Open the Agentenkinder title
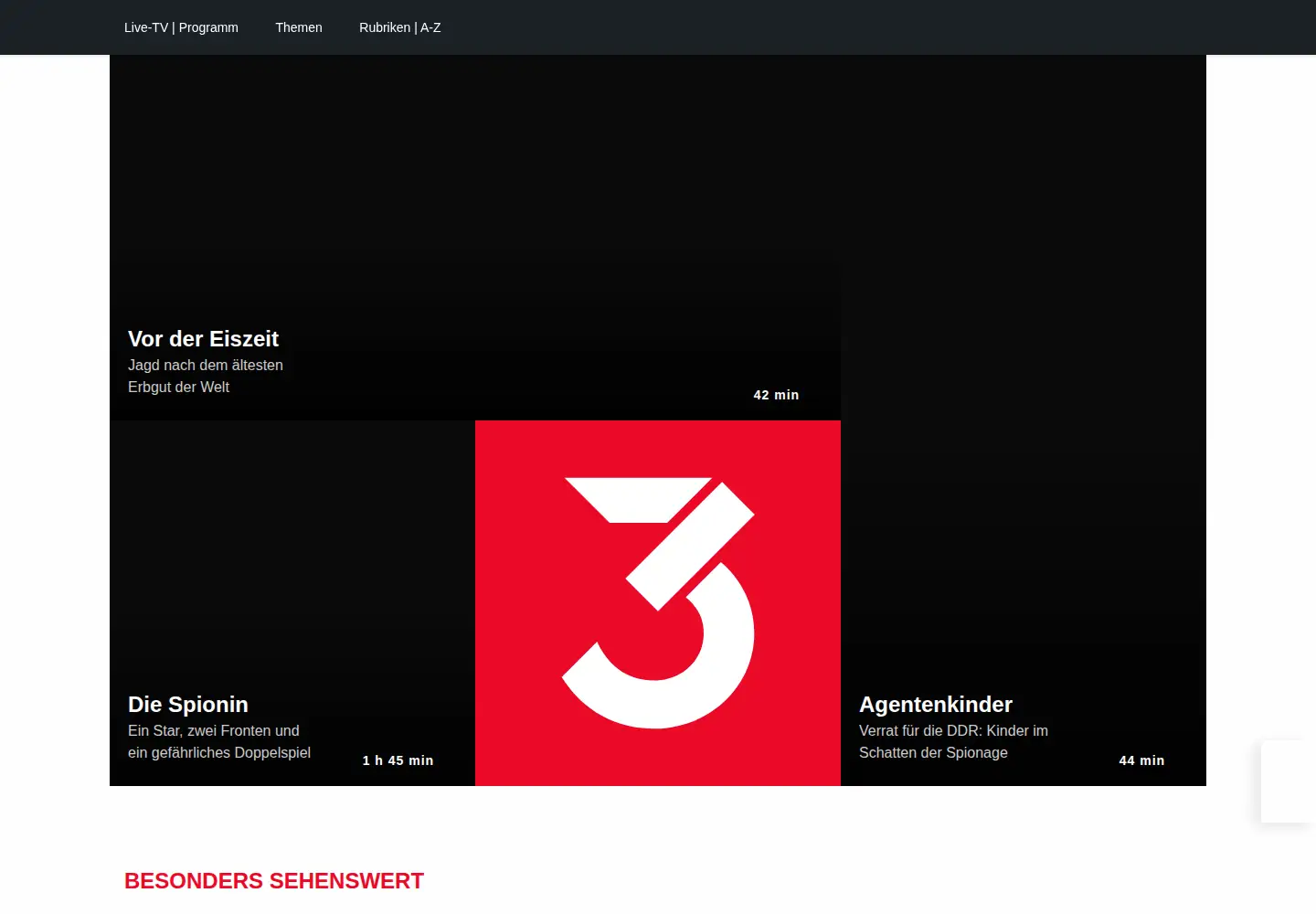The width and height of the screenshot is (1316, 914). (936, 705)
